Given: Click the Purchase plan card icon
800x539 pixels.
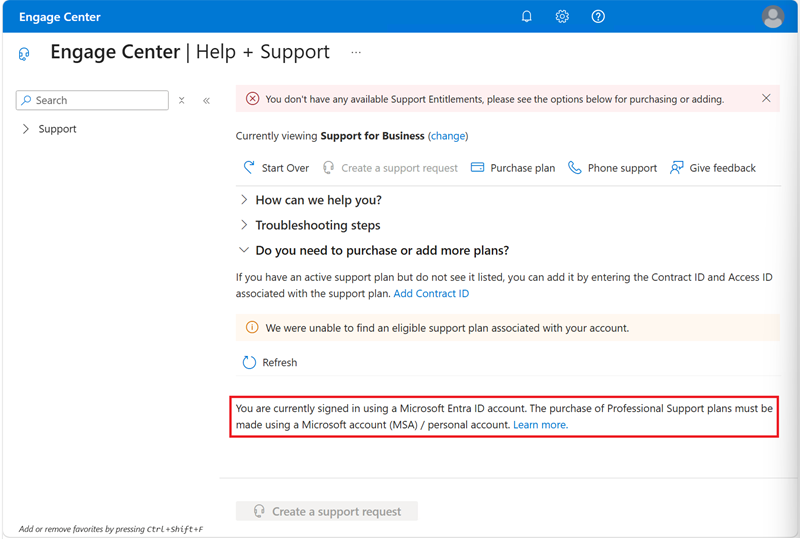Looking at the screenshot, I should pyautogui.click(x=477, y=167).
